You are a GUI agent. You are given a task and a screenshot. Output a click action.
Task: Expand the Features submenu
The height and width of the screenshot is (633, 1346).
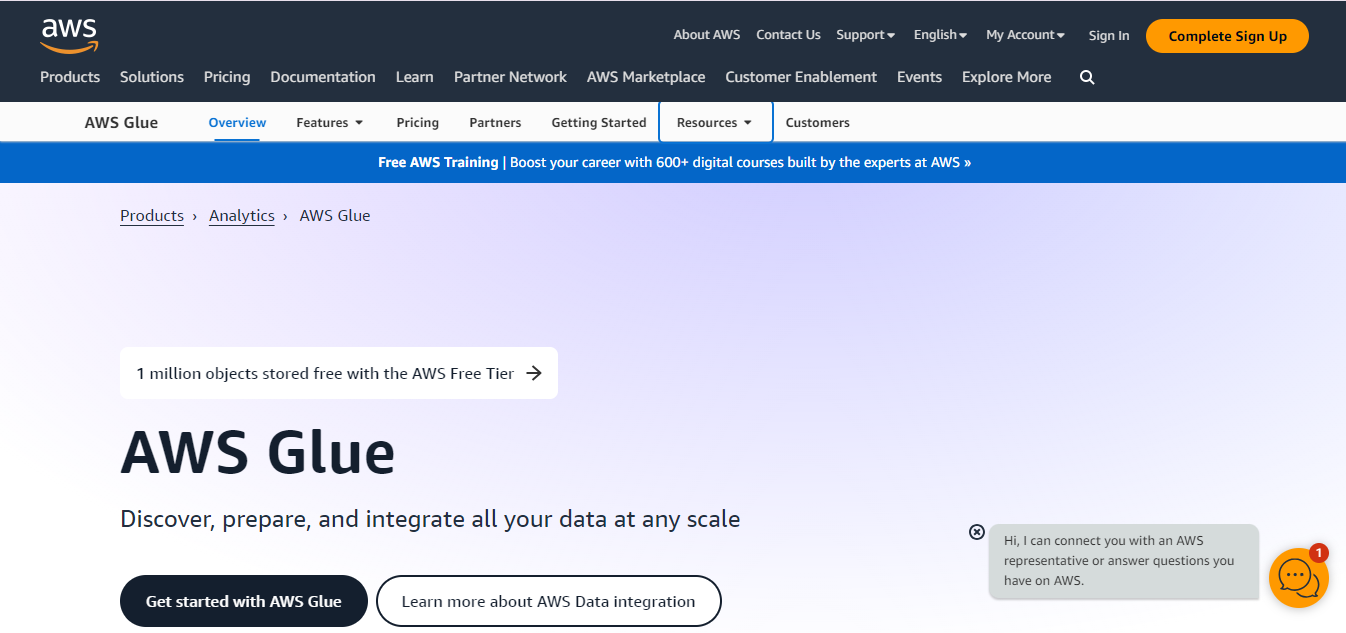click(330, 123)
